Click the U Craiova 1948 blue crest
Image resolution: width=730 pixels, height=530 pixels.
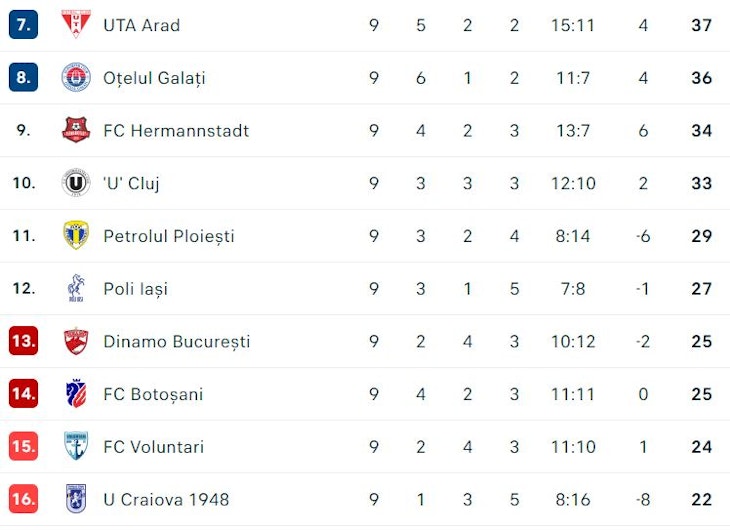(x=76, y=499)
